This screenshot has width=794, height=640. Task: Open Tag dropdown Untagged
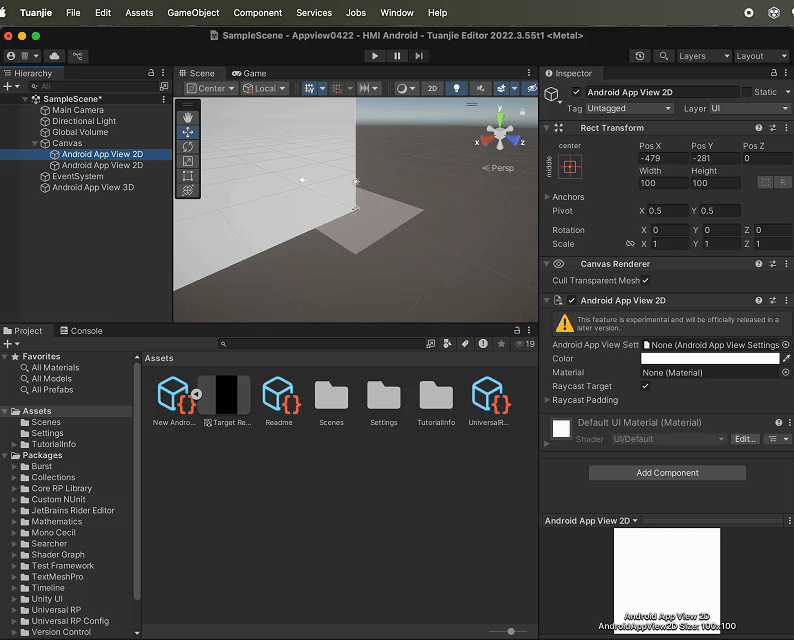pyautogui.click(x=629, y=108)
